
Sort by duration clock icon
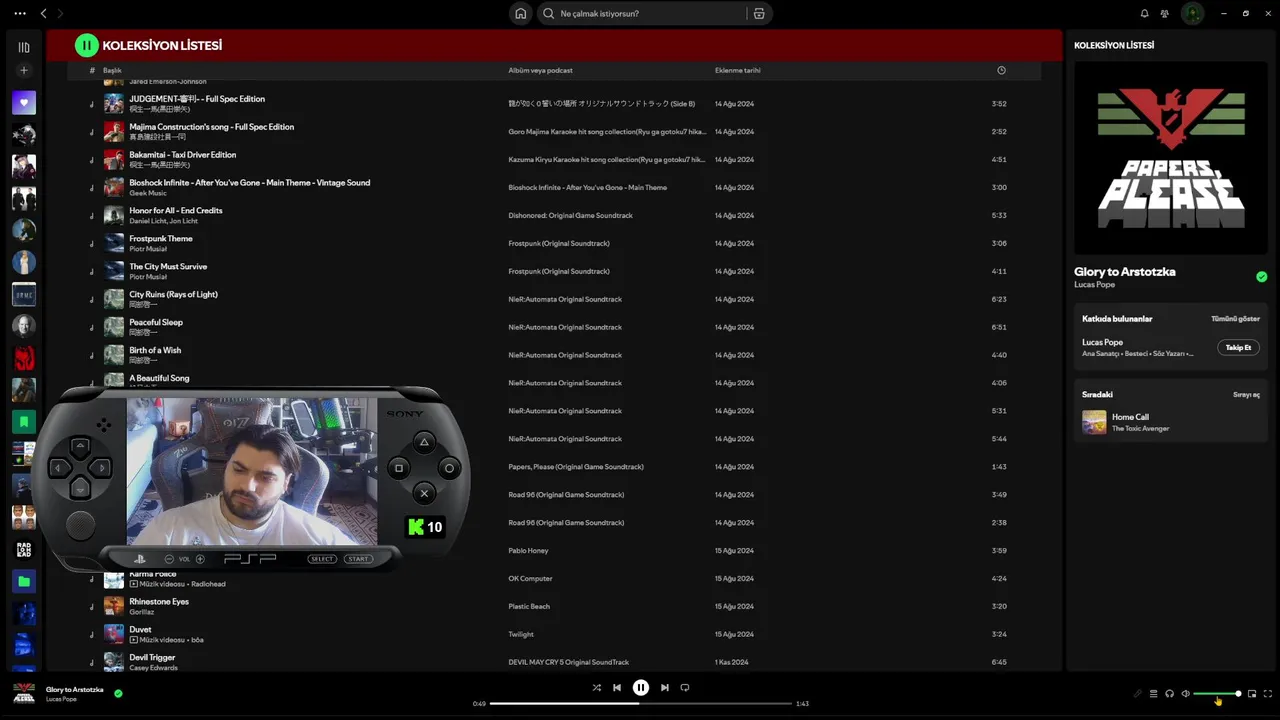pyautogui.click(x=1001, y=70)
